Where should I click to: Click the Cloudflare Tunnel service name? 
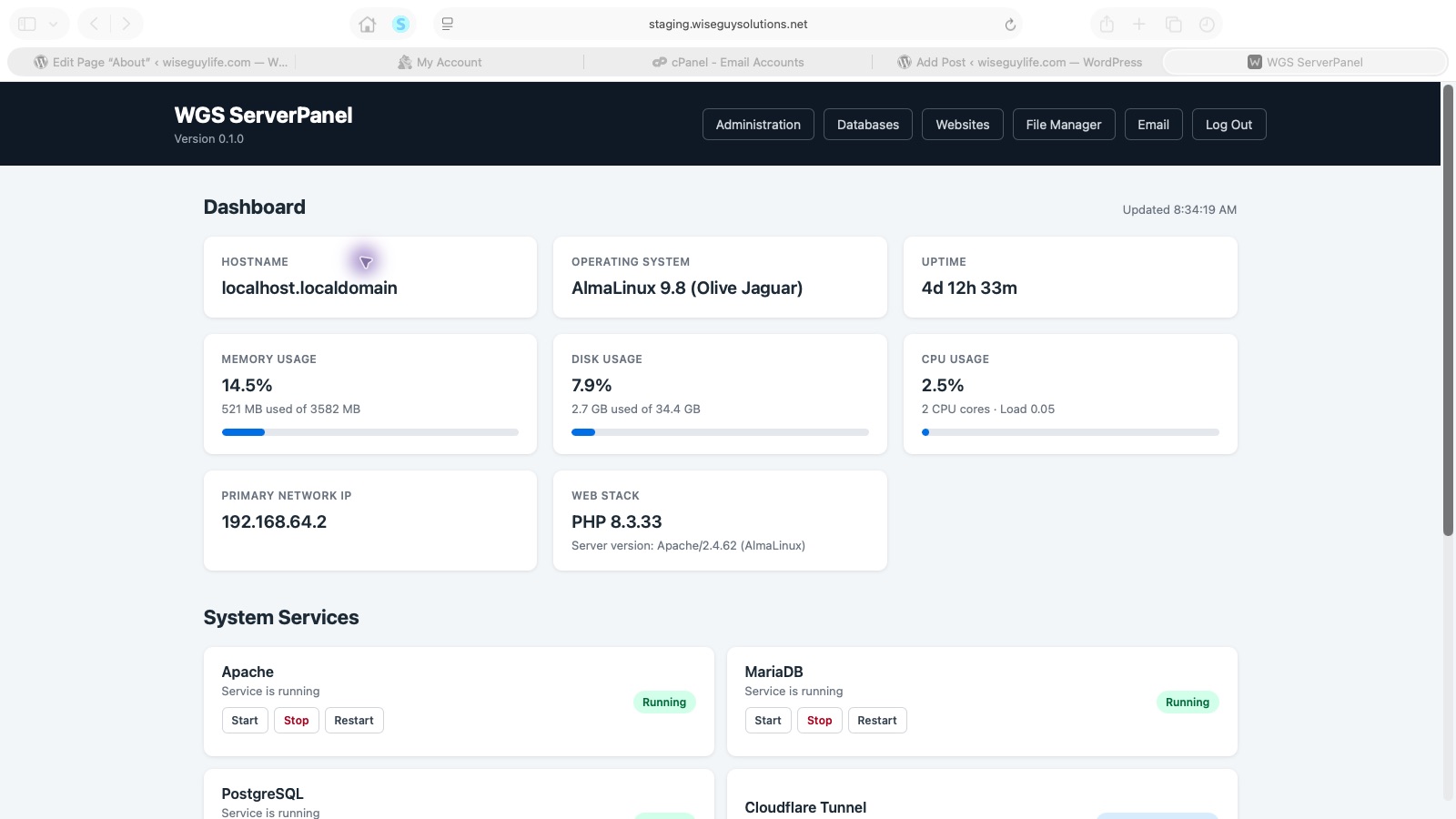805,807
